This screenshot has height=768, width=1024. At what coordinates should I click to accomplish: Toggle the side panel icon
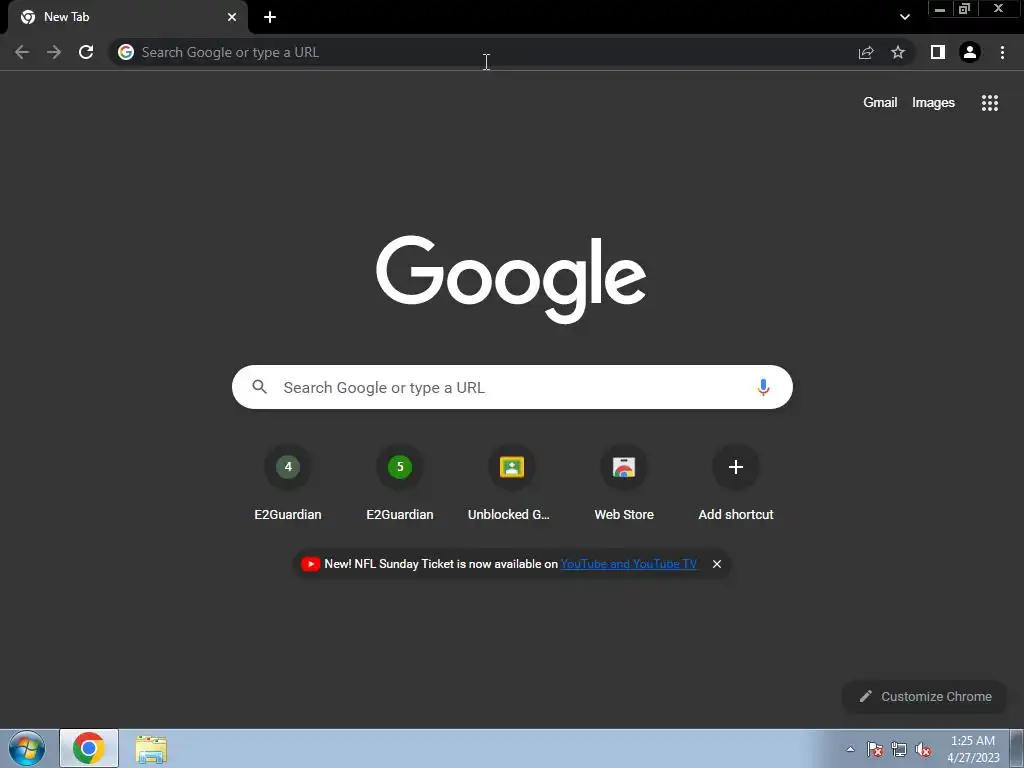938,52
